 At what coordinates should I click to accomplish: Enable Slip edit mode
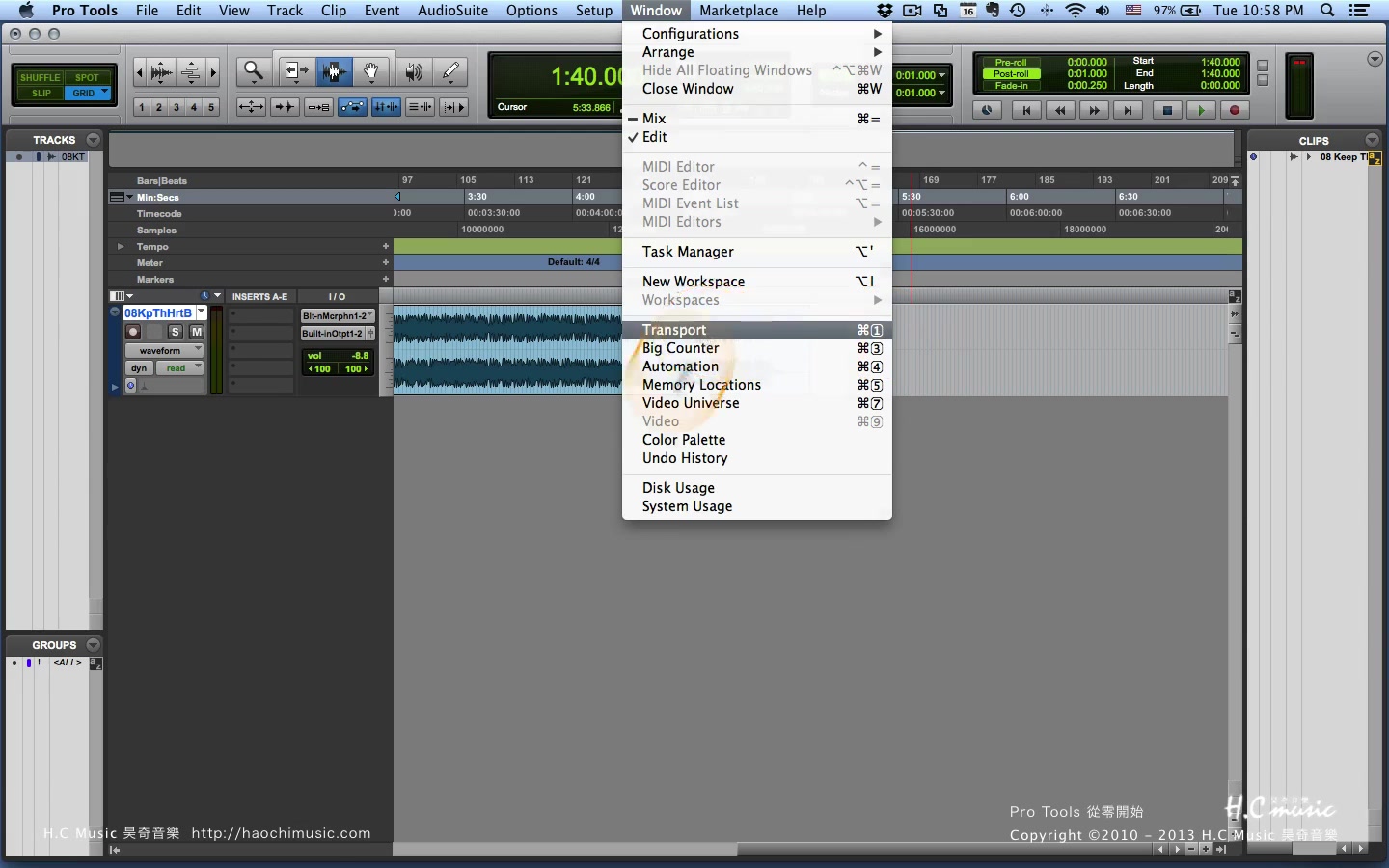pos(40,94)
